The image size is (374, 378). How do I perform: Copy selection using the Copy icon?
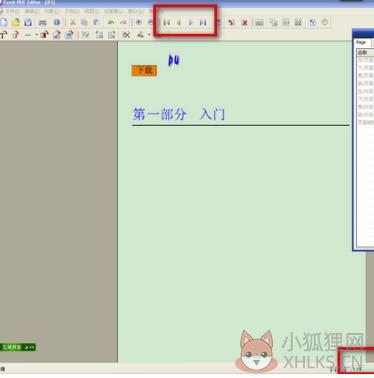[84, 22]
